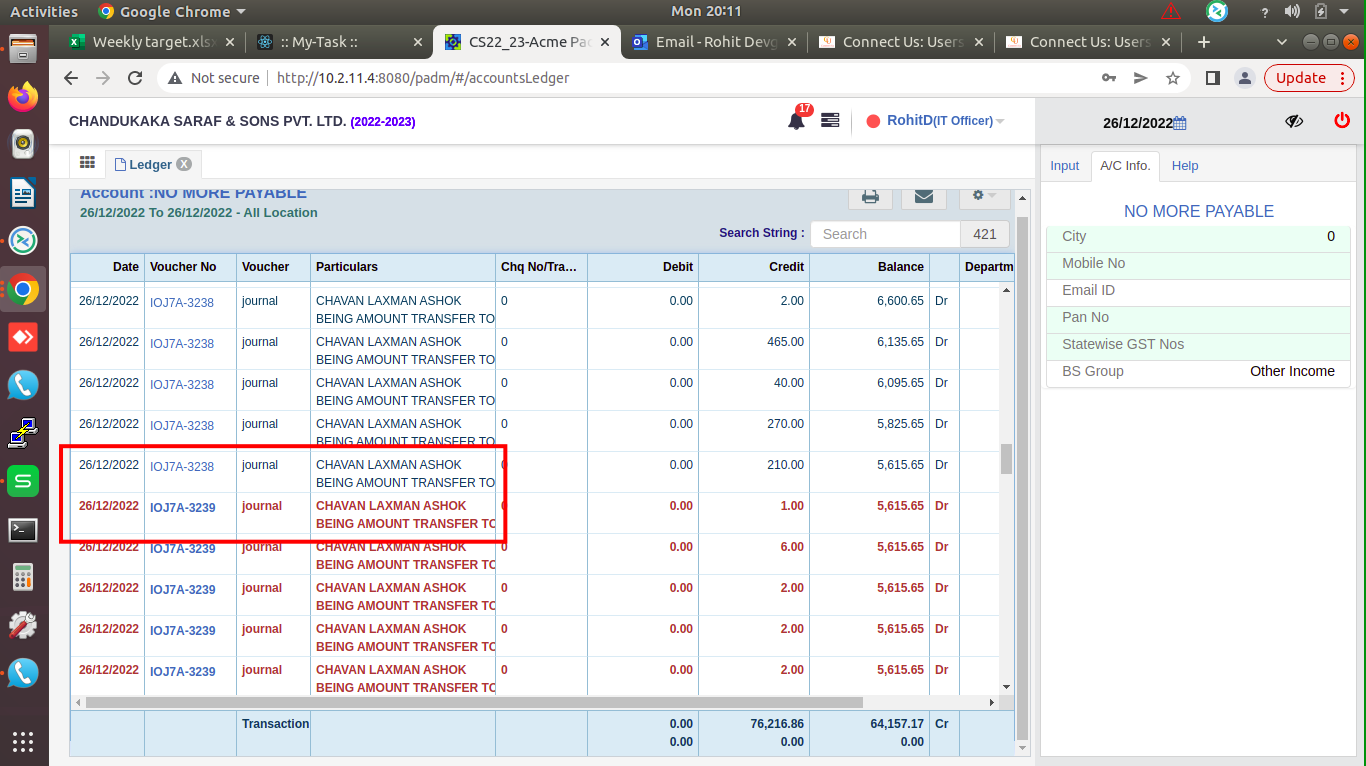Open LibreOffice Writer from dock

(x=23, y=192)
